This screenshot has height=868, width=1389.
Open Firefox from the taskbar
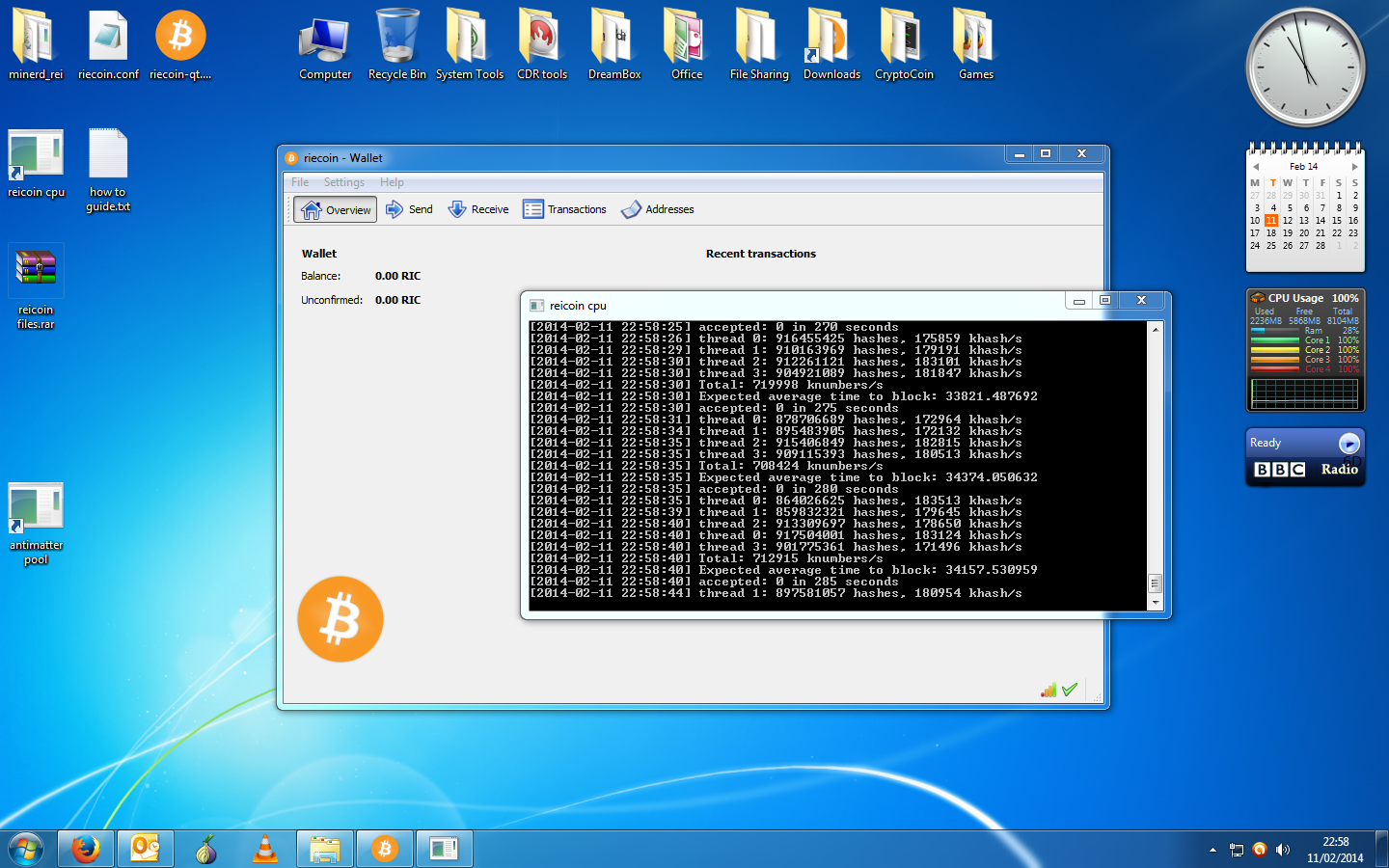(86, 850)
